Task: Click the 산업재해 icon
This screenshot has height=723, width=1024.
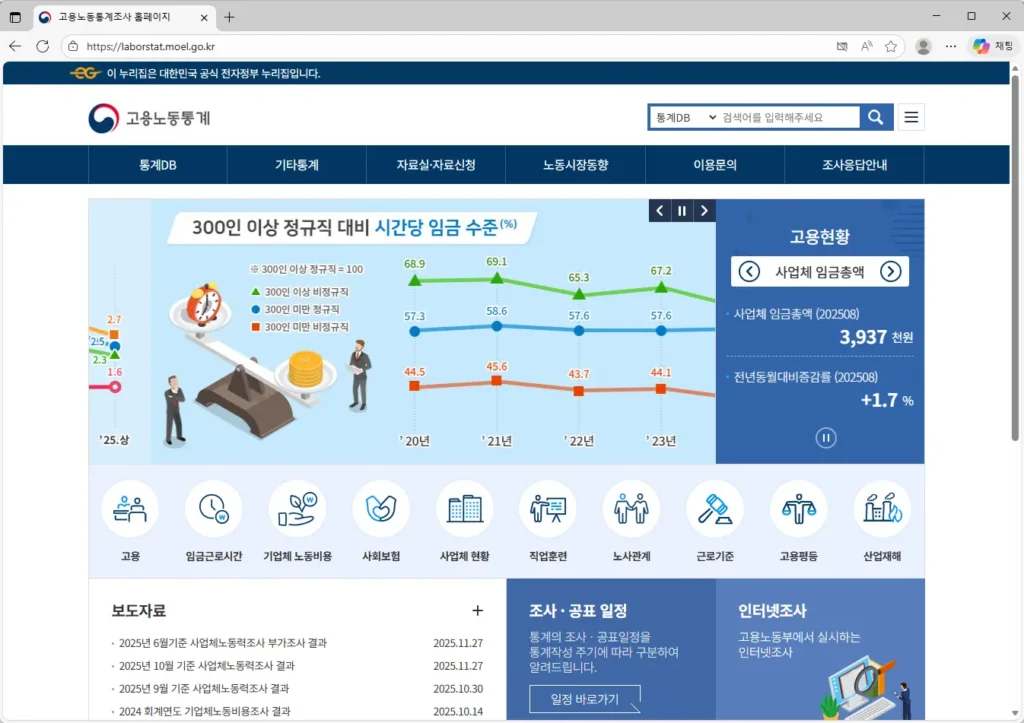Action: click(x=881, y=510)
